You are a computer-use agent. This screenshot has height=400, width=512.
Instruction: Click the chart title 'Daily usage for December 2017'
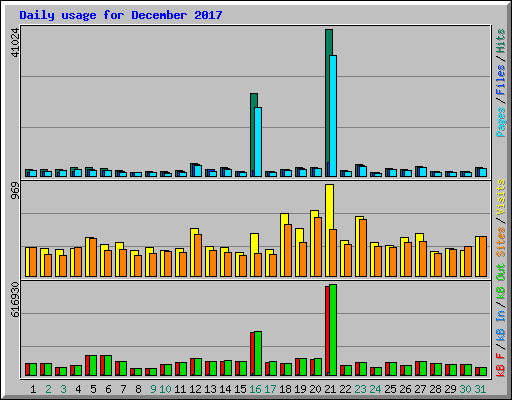121,15
